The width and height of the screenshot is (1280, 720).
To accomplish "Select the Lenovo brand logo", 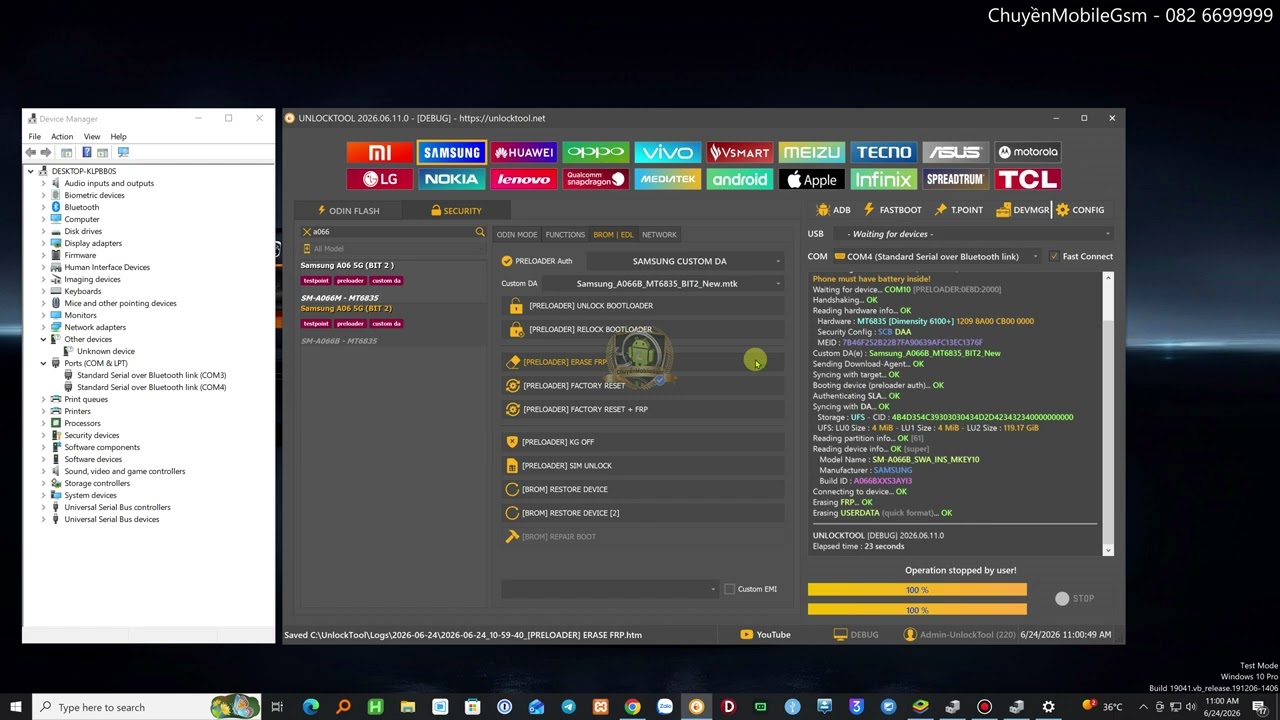I will [524, 179].
